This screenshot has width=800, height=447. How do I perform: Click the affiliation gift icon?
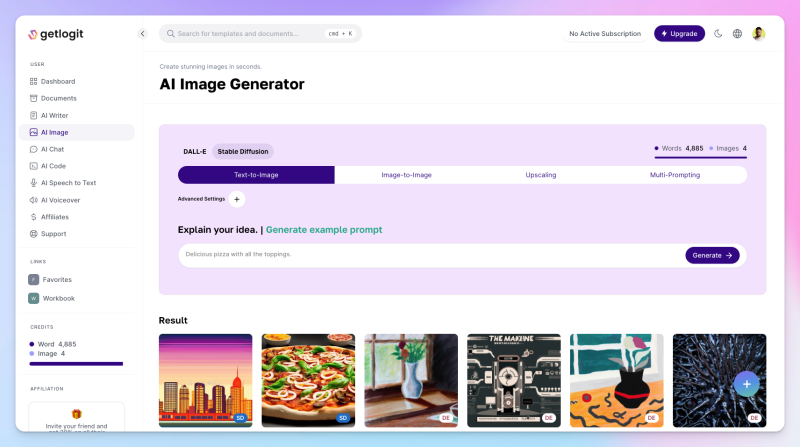[77, 413]
